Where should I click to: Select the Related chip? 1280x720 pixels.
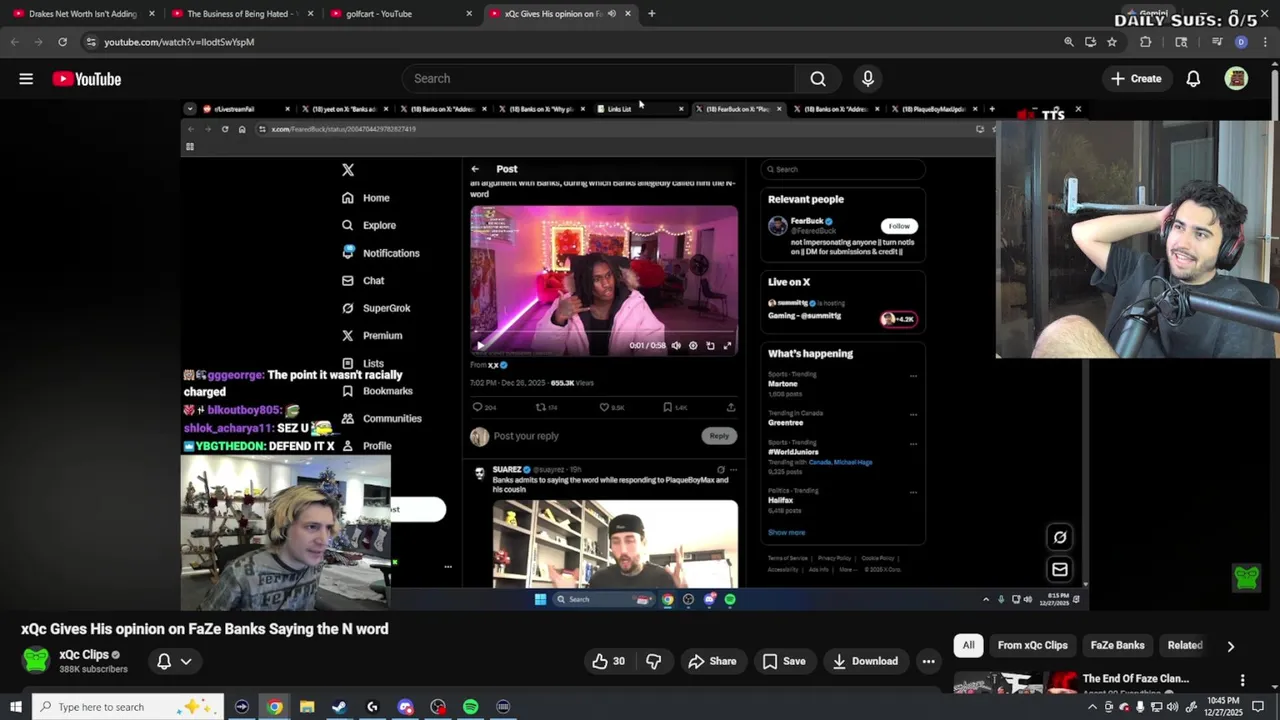tap(1185, 645)
